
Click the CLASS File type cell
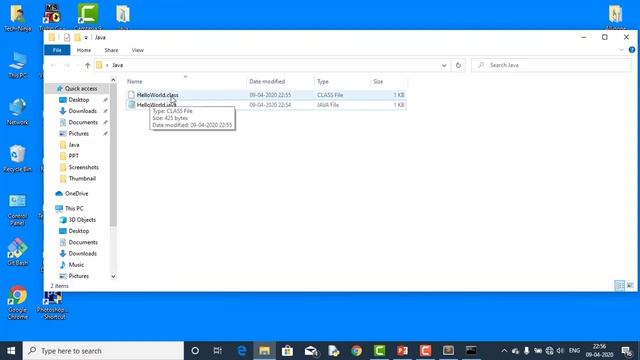(x=330, y=95)
